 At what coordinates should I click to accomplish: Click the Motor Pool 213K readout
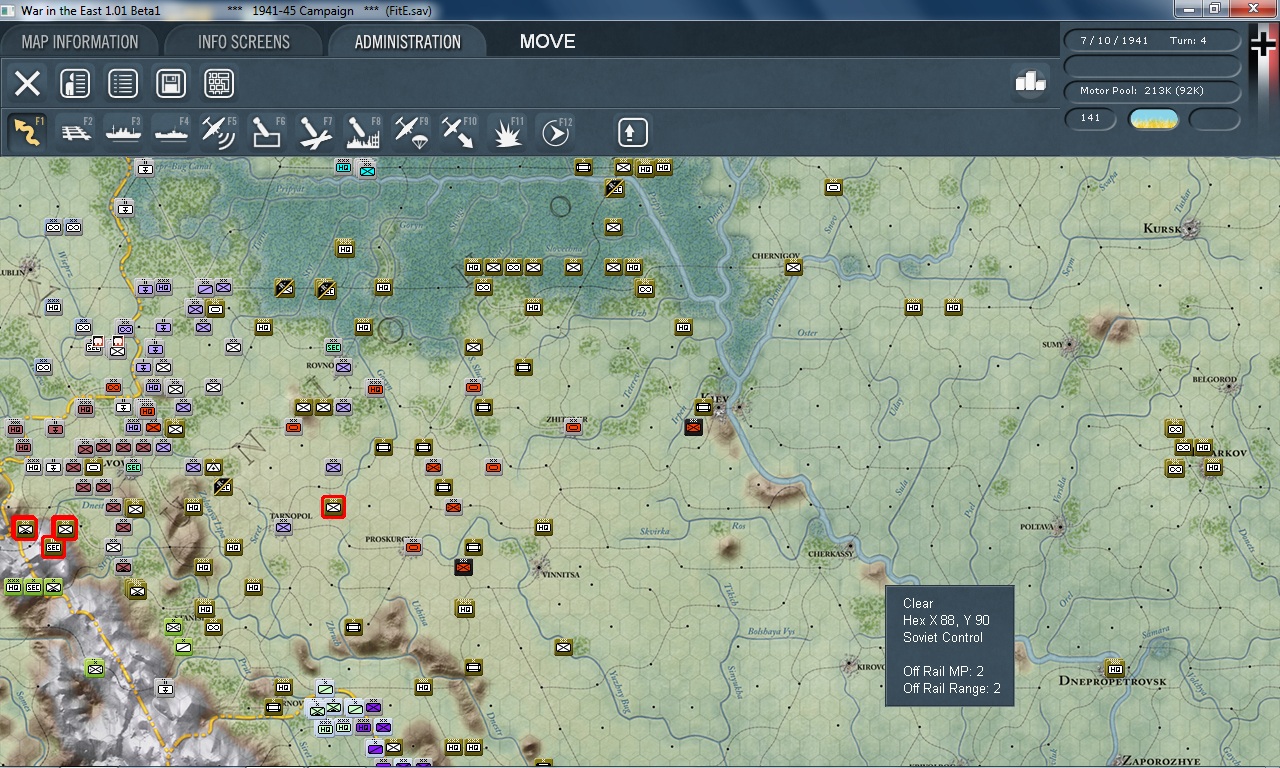tap(1151, 91)
